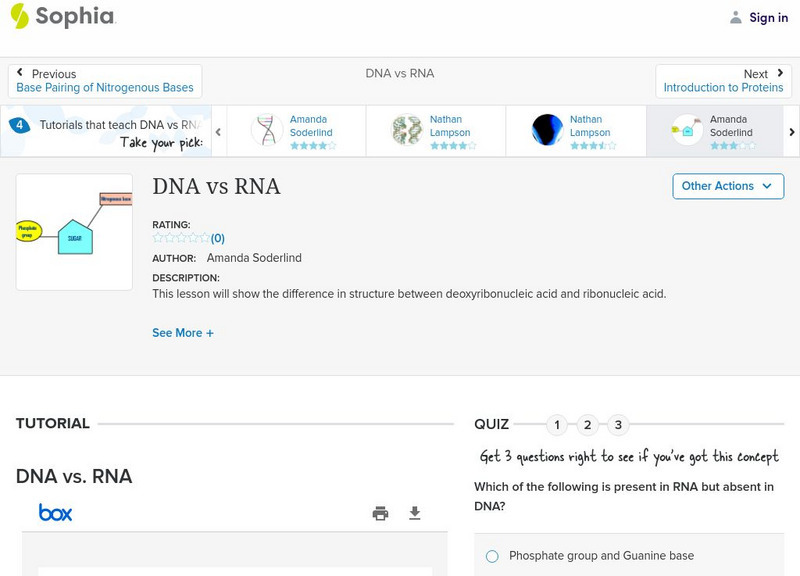Click the Sophia logo icon

(x=20, y=16)
